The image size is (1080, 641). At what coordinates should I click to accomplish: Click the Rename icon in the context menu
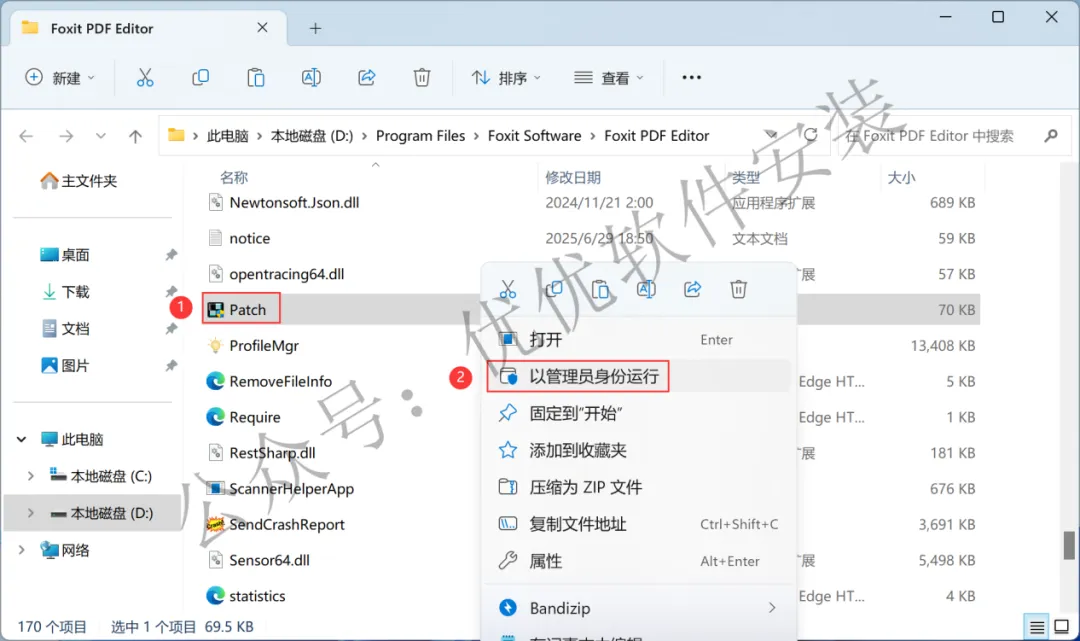coord(646,289)
